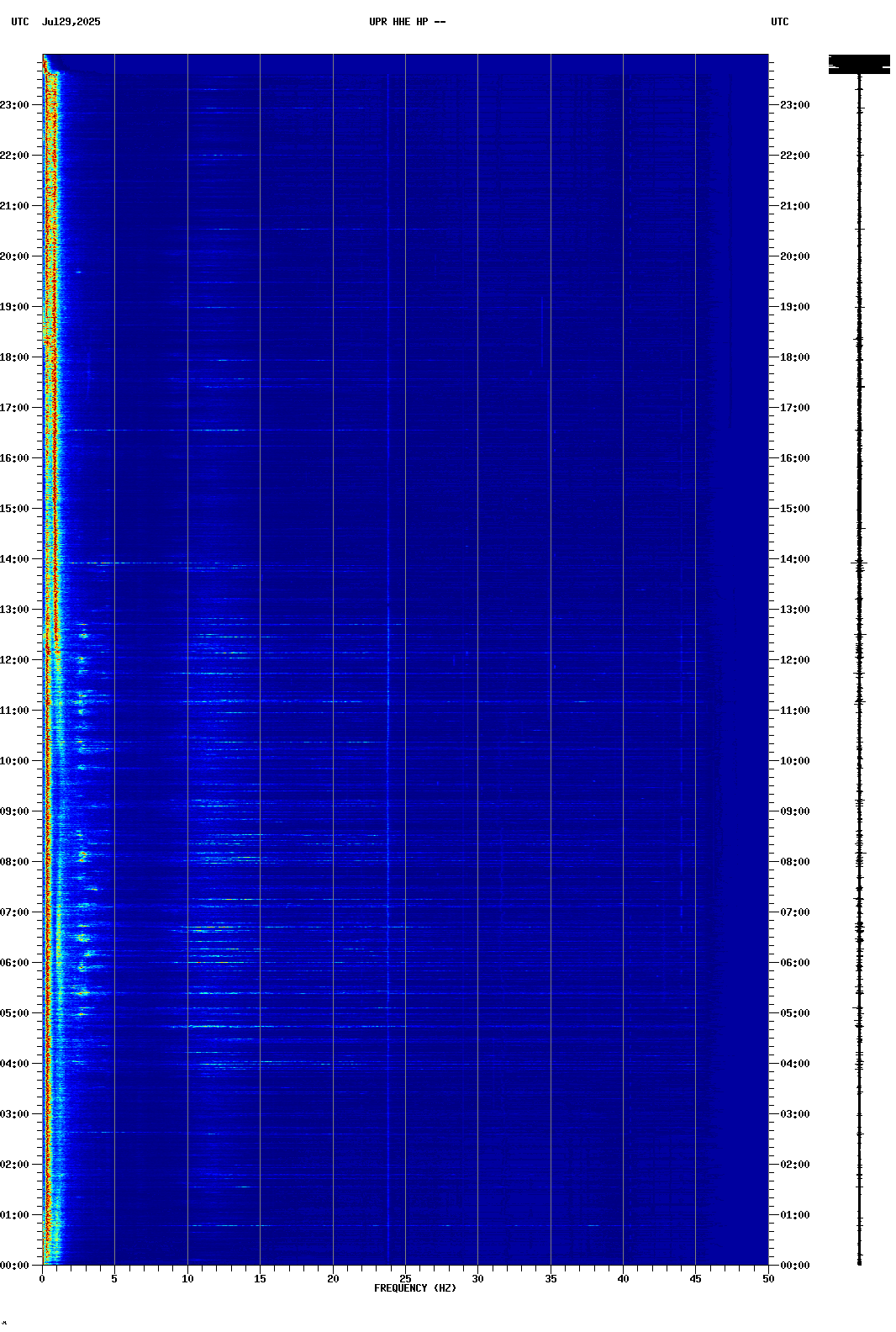Click the 12:00 label on right axis

click(795, 660)
